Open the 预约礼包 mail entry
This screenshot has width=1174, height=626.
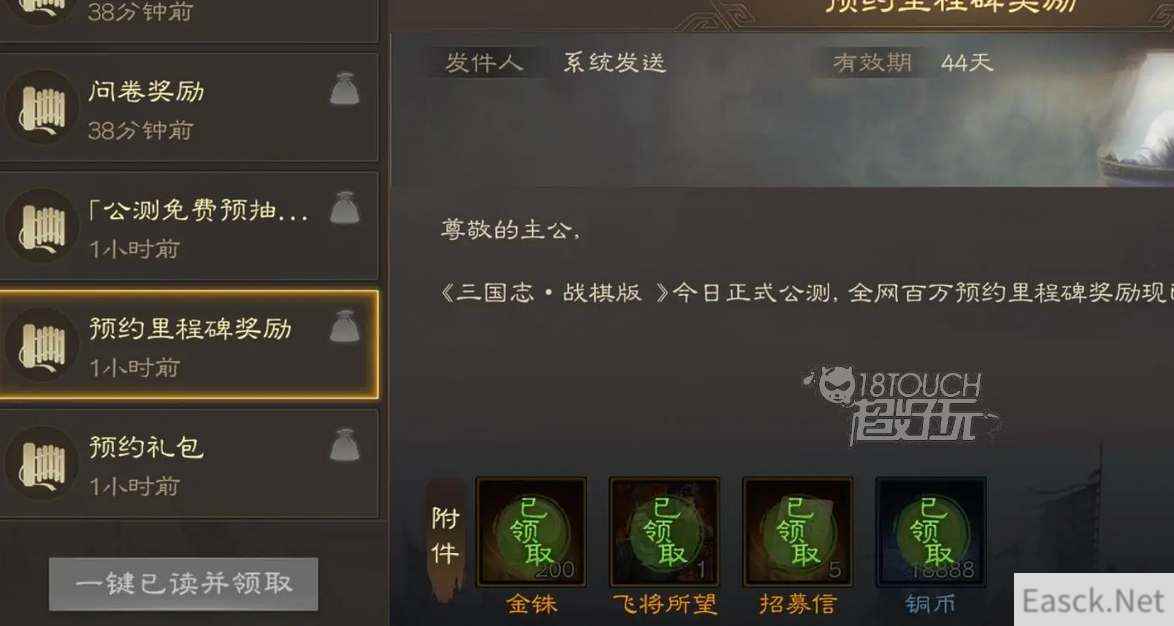[x=189, y=463]
